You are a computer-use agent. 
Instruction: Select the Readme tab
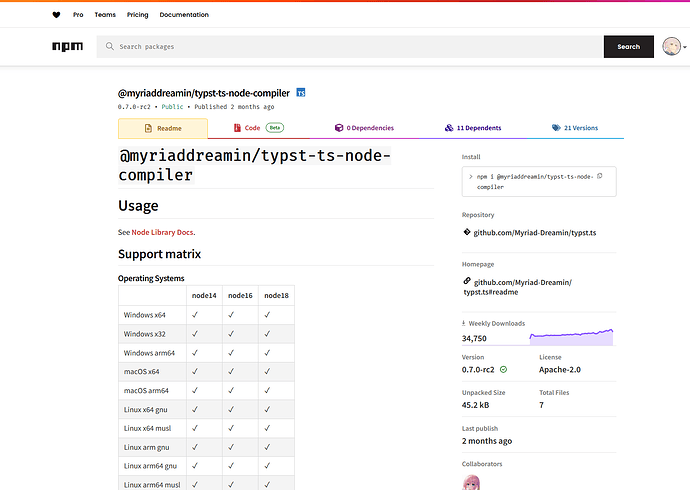tap(162, 128)
